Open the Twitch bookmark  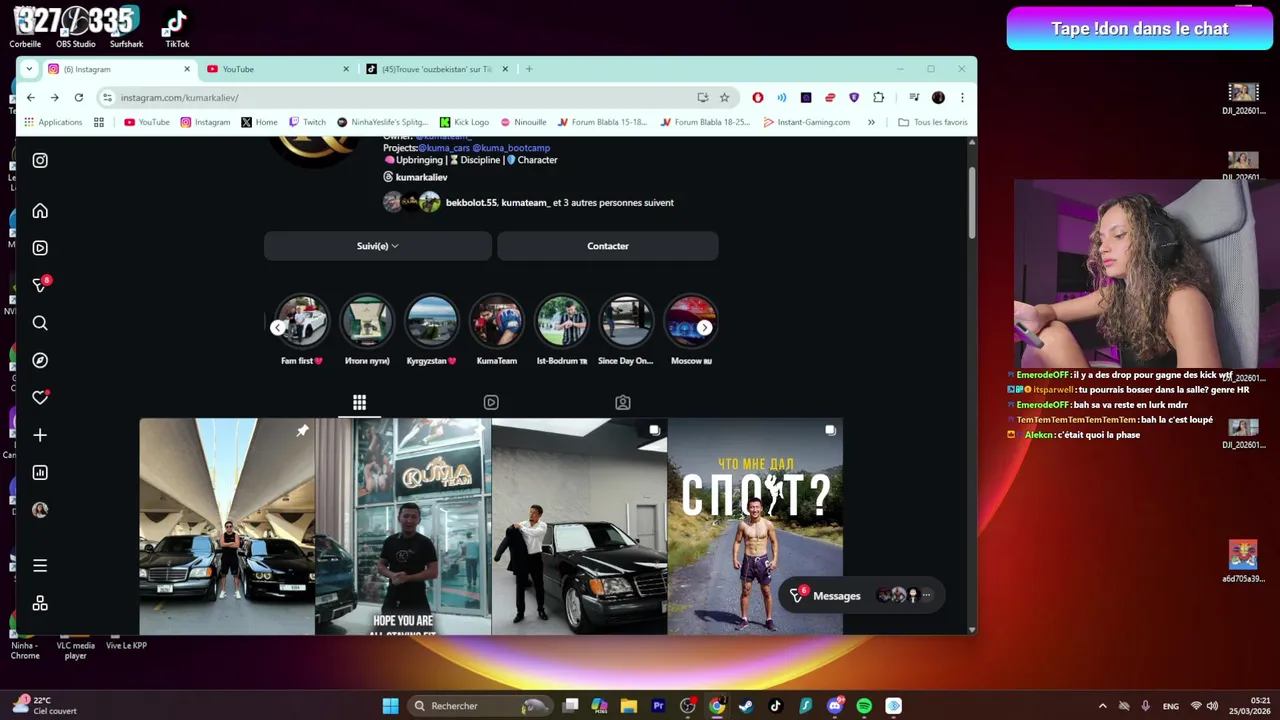307,122
